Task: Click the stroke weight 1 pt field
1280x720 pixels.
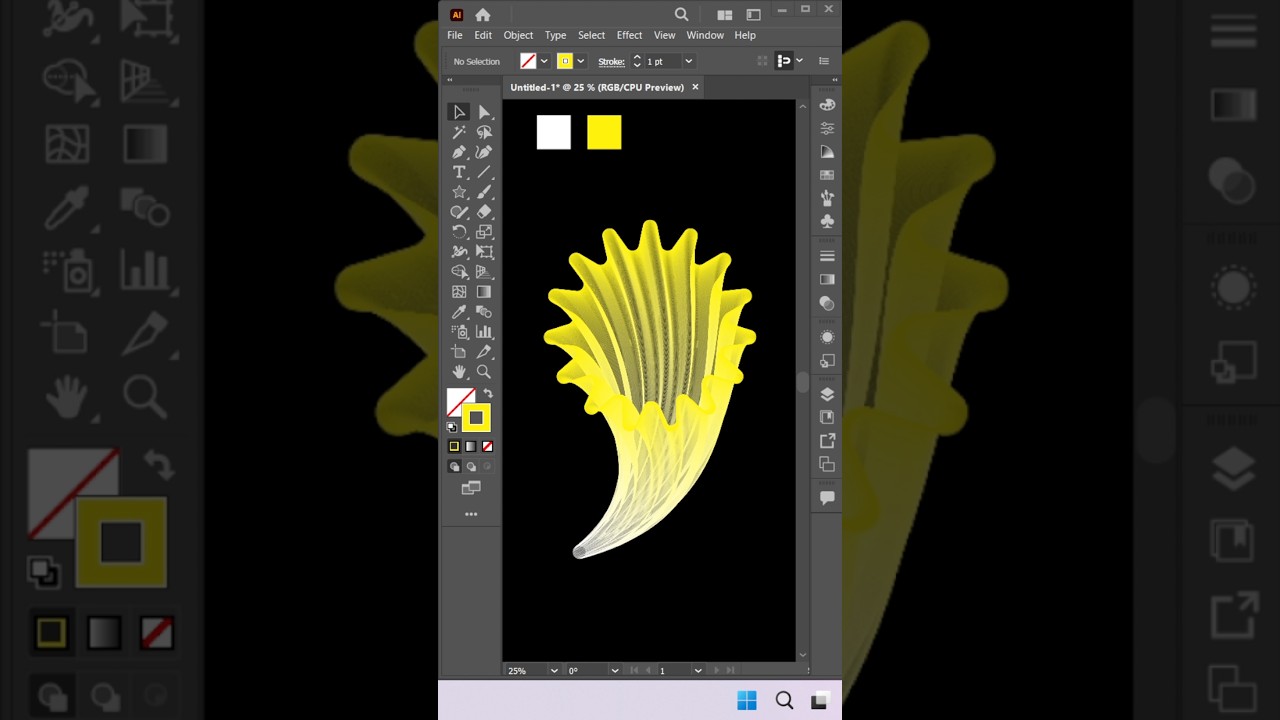Action: coord(662,61)
